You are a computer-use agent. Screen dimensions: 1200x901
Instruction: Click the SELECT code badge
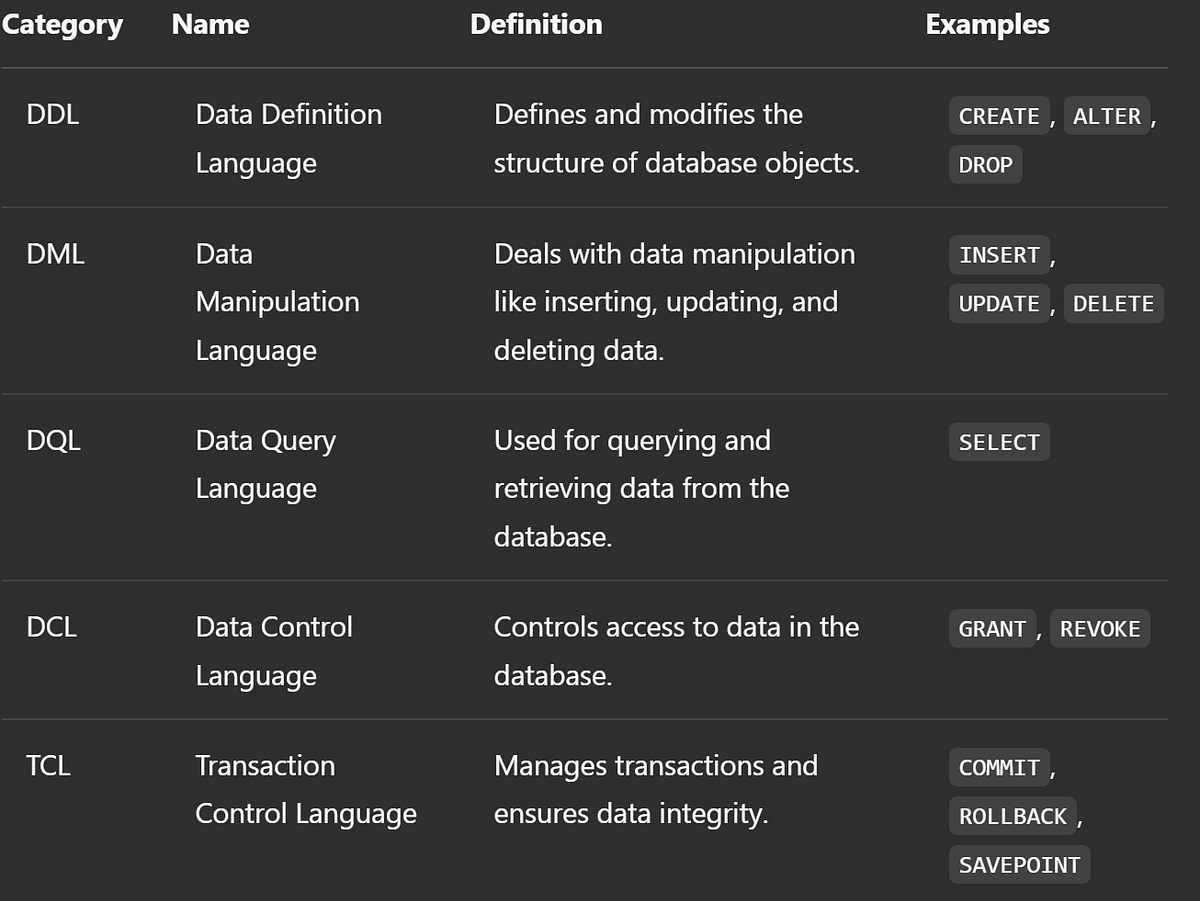click(998, 441)
